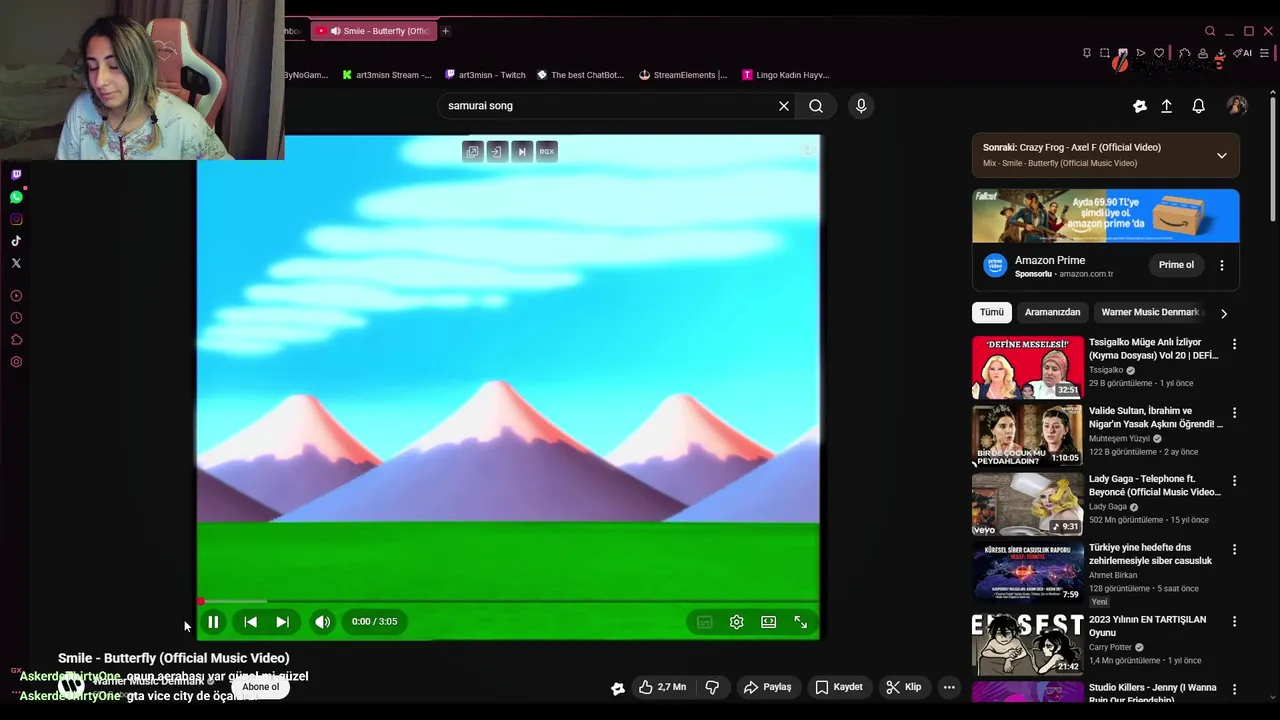This screenshot has height=720, width=1280.
Task: Switch to theater mode
Action: (768, 622)
